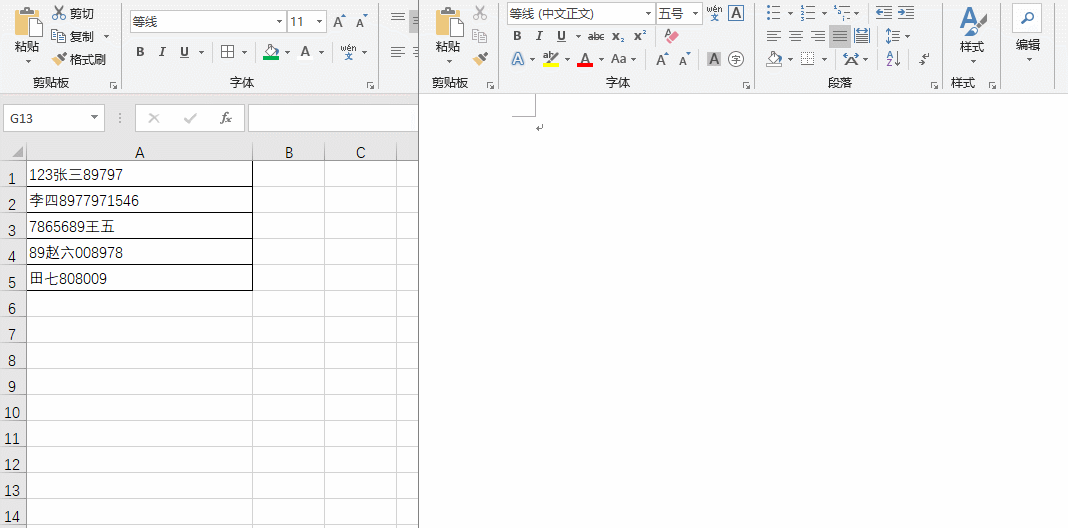Image resolution: width=1068 pixels, height=528 pixels.
Task: Click Cut (剪切) in Excel ribbon
Action: [73, 13]
